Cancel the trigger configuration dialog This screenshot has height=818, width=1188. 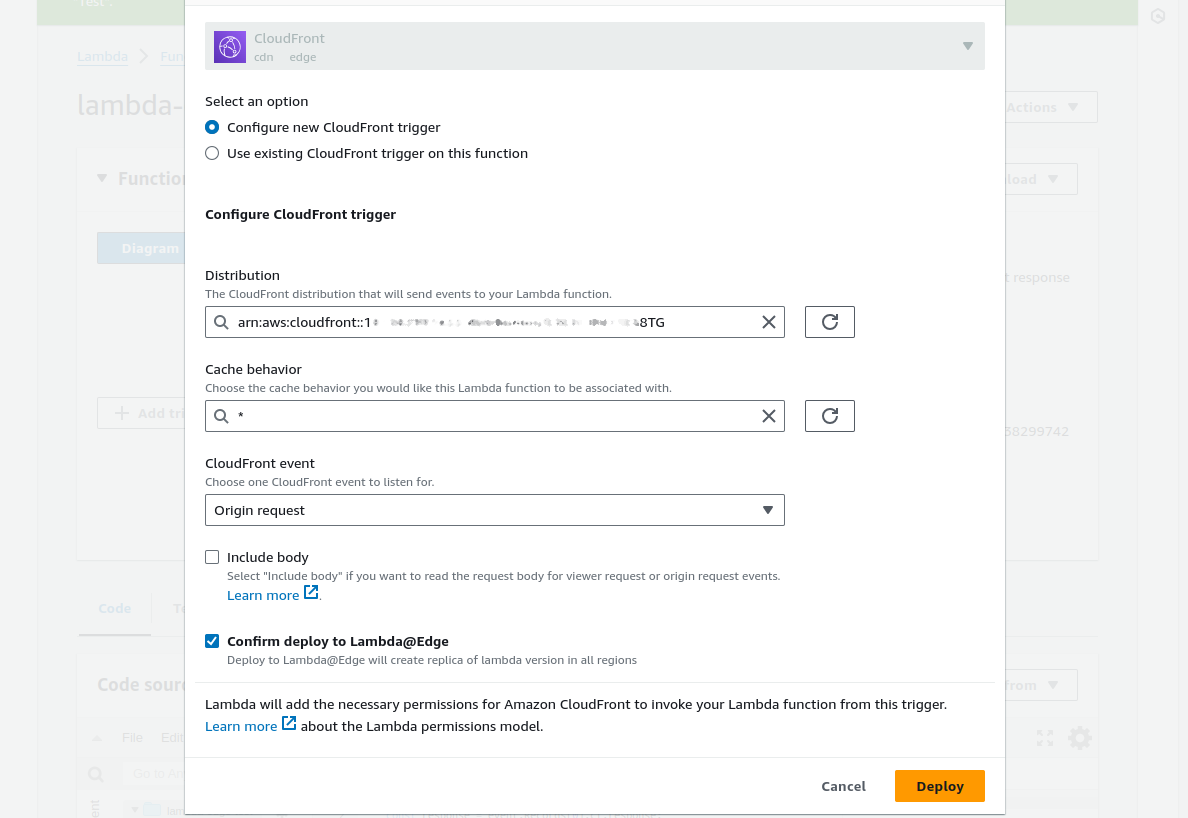point(843,786)
